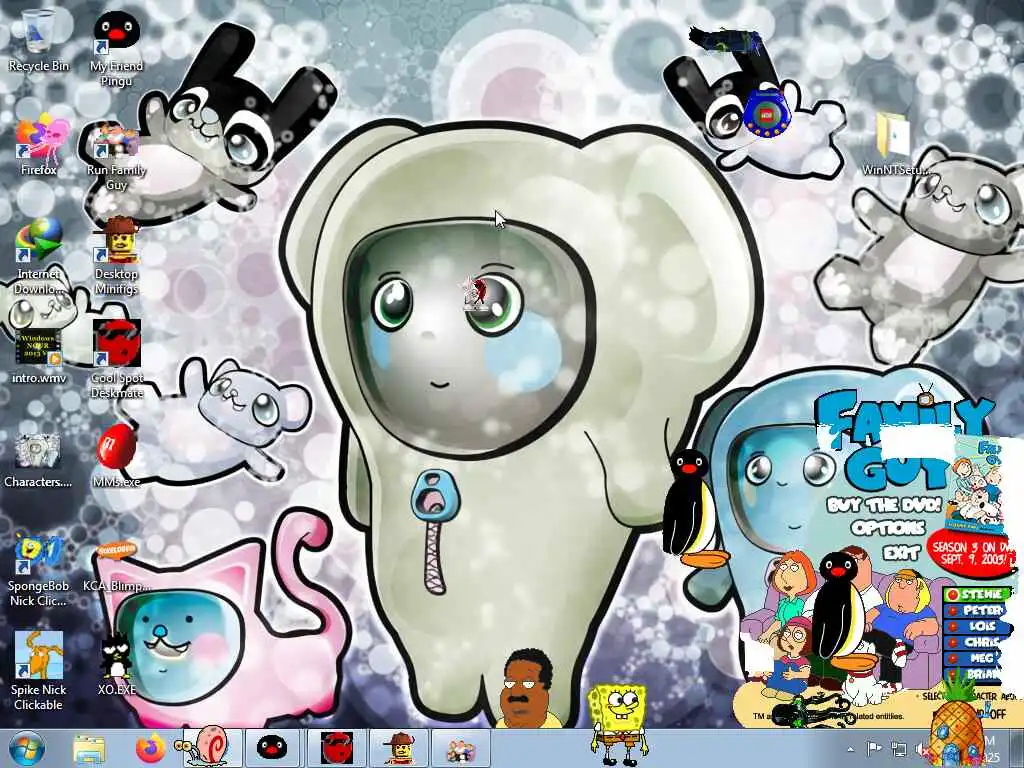Open the WinNTSetup folder on the desktop
The width and height of the screenshot is (1024, 768).
tap(895, 144)
